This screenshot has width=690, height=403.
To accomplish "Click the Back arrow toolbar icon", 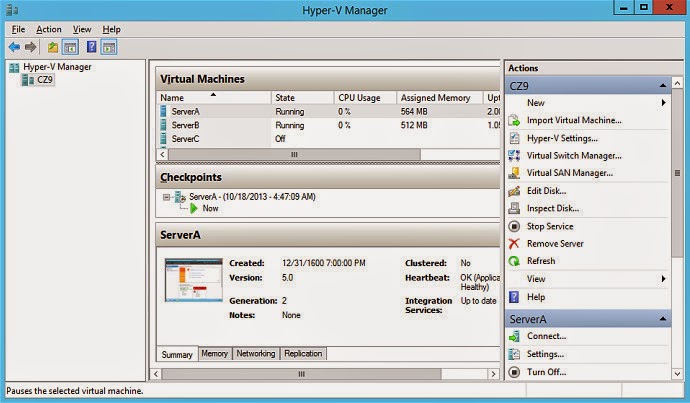I will pyautogui.click(x=15, y=47).
